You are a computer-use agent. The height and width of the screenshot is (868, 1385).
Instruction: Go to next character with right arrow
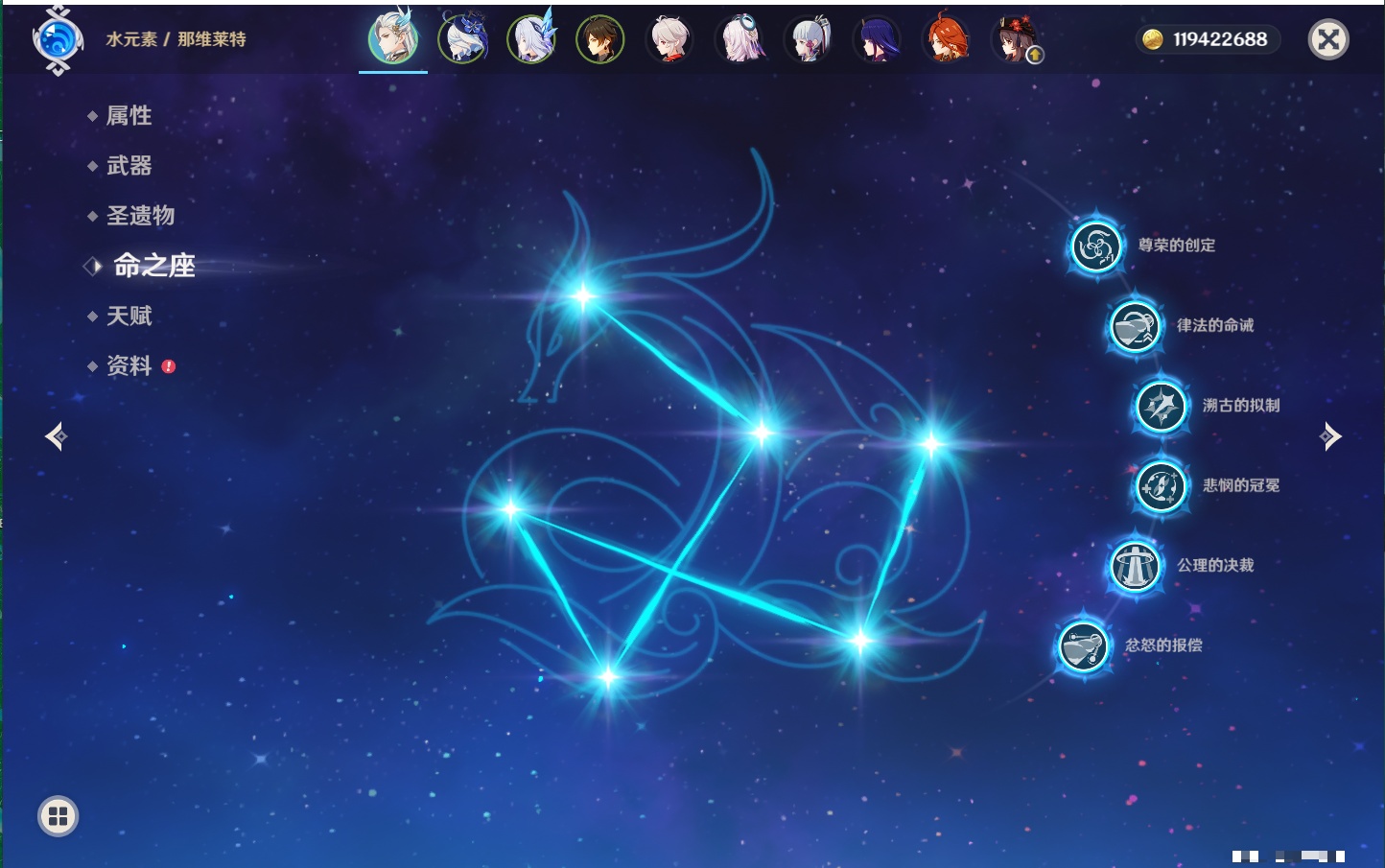pos(1330,436)
